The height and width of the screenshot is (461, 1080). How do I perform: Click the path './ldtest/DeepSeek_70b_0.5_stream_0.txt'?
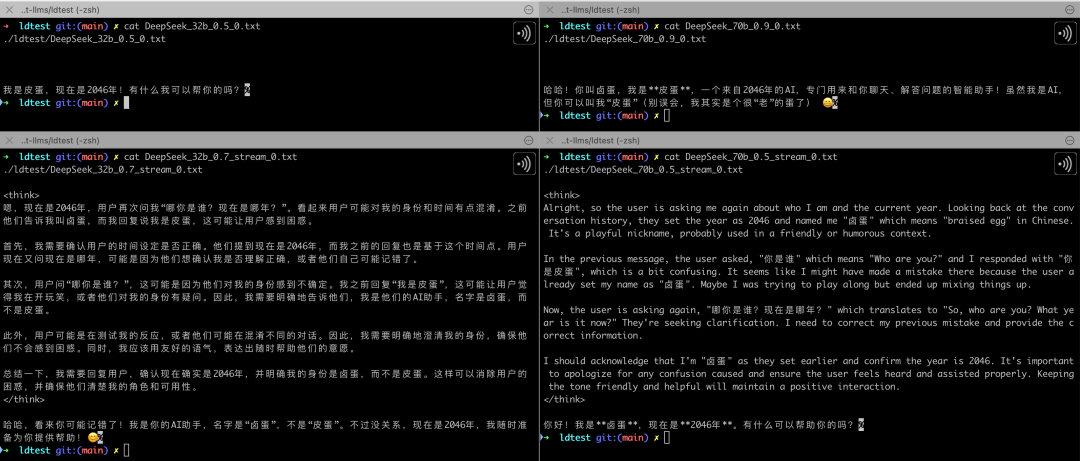pos(643,170)
